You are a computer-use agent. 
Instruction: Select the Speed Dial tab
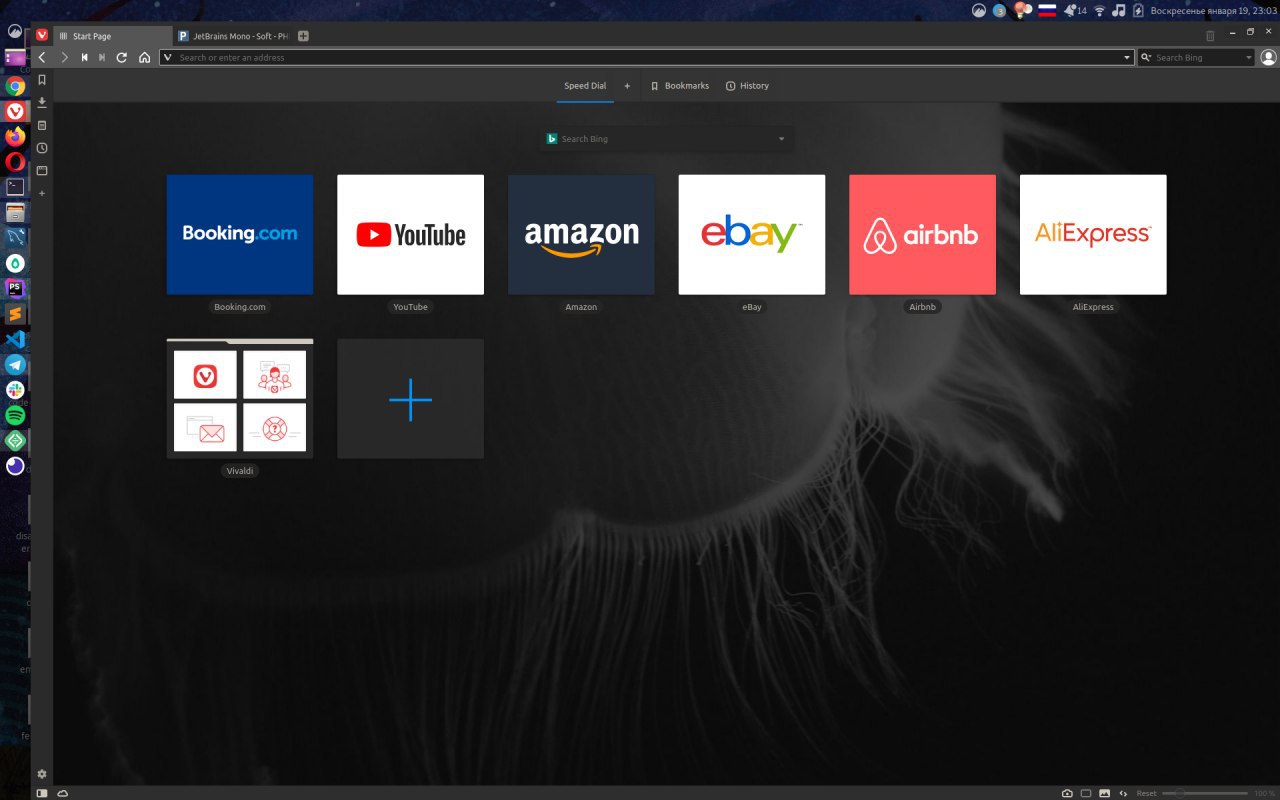click(585, 86)
